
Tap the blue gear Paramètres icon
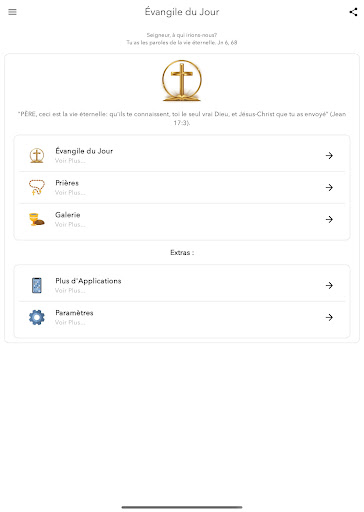pos(37,317)
